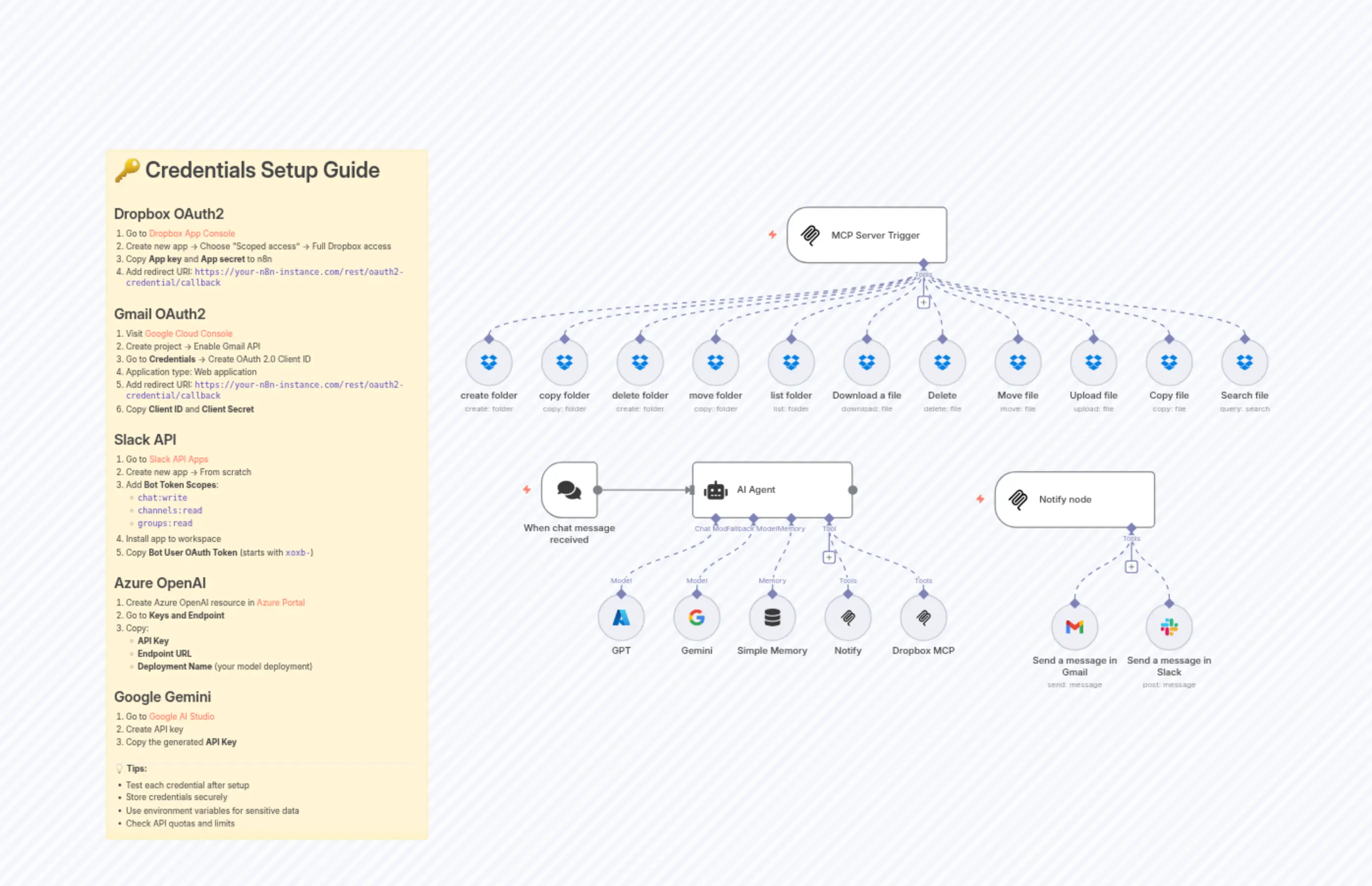Open the Slack API Apps link
The width and height of the screenshot is (1372, 886).
tap(178, 458)
